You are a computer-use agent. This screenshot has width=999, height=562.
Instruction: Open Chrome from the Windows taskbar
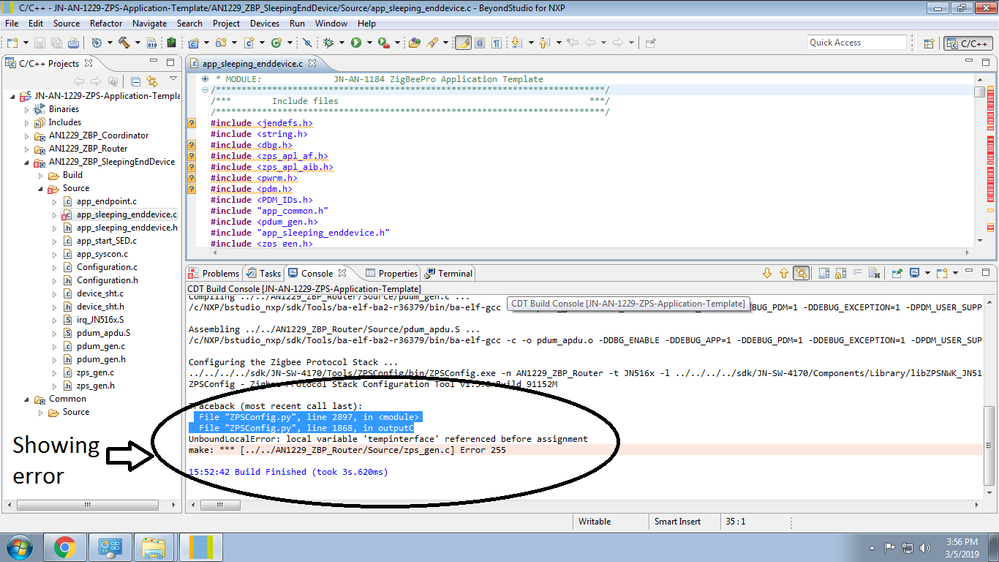64,547
